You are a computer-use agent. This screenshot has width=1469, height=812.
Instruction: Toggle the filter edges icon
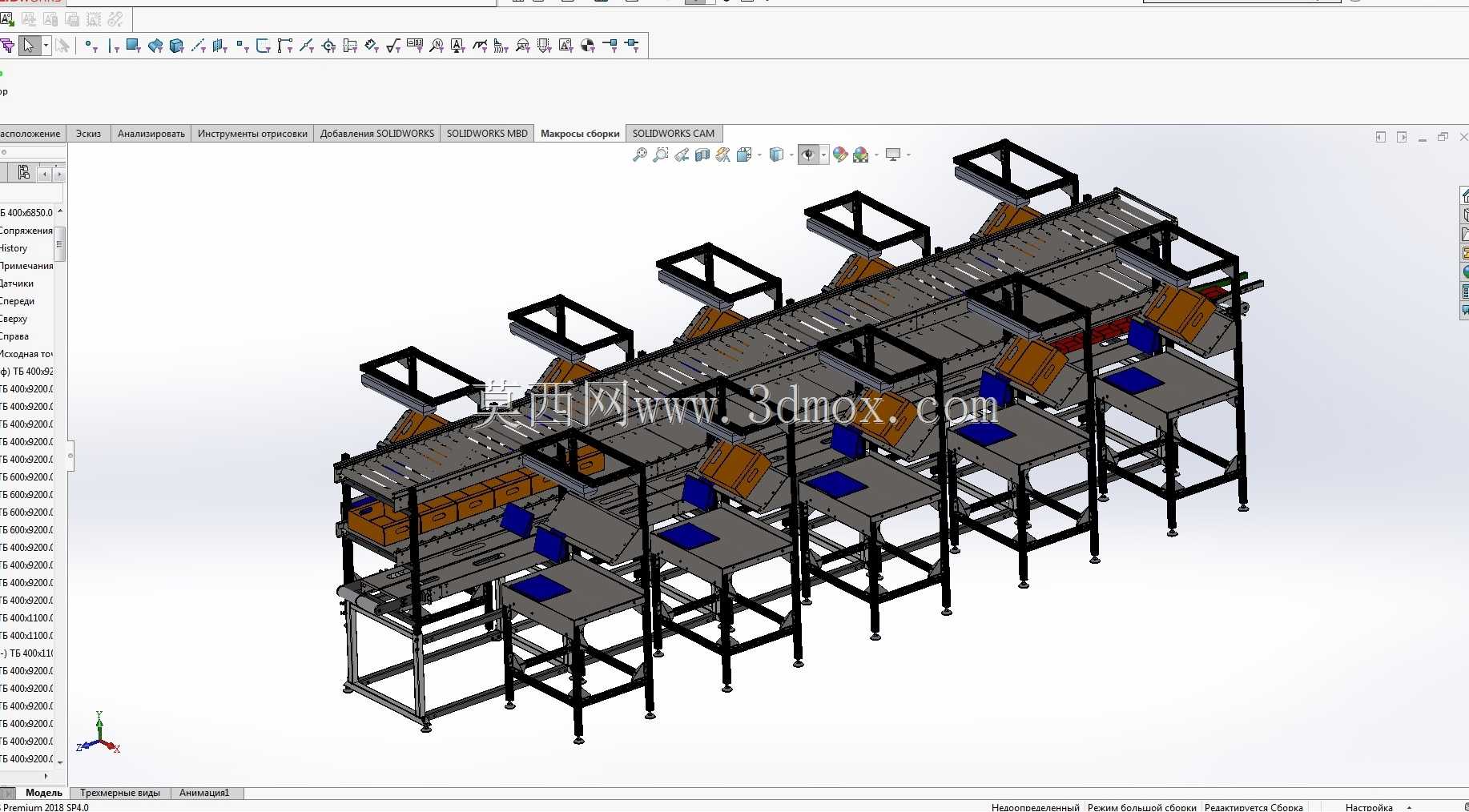(113, 46)
